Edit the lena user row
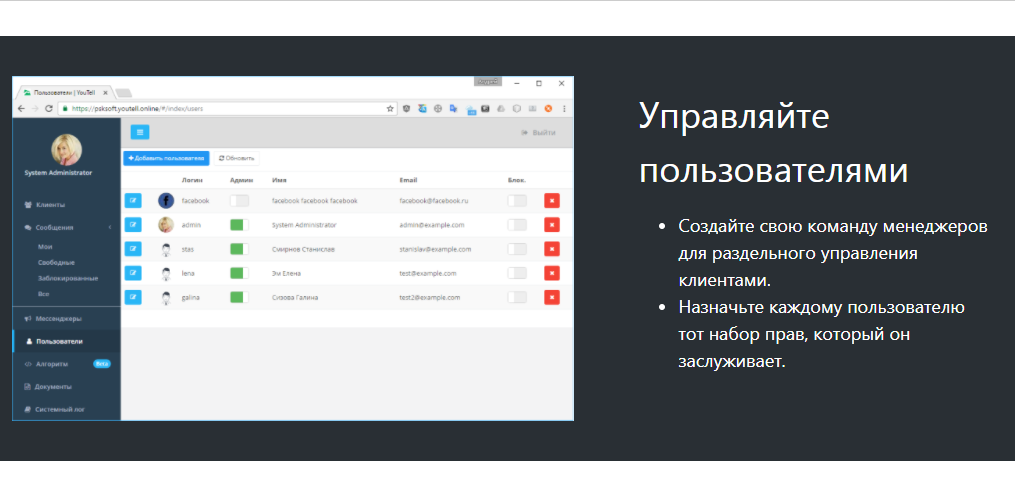 click(133, 273)
